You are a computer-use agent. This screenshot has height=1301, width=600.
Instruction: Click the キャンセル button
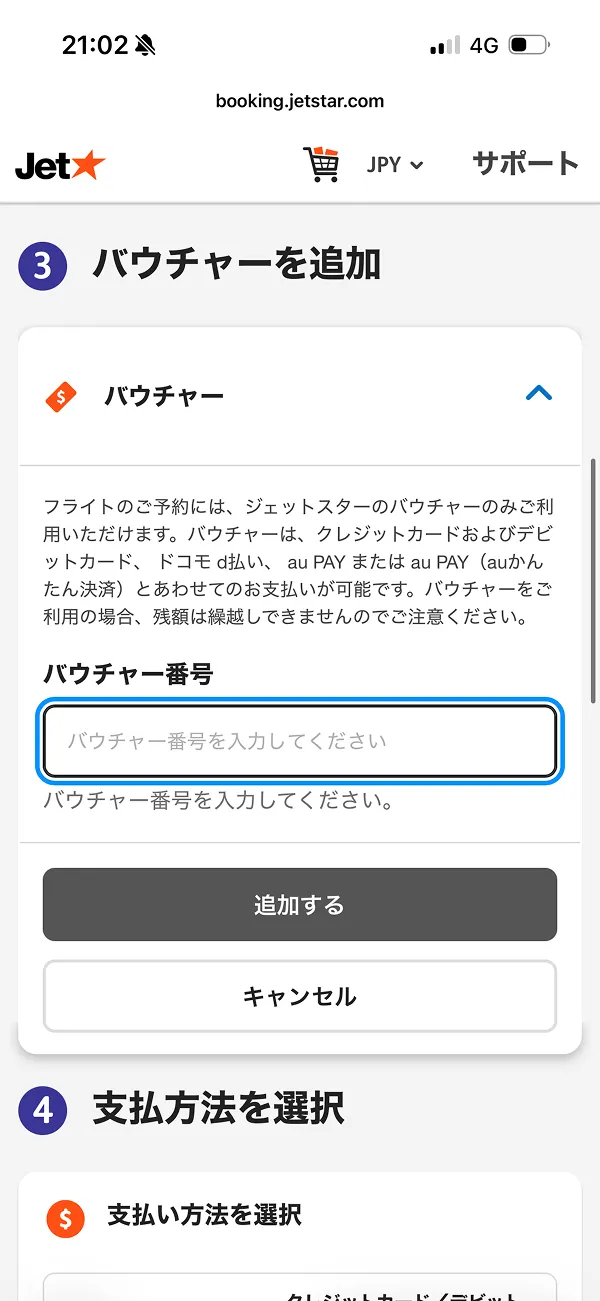point(299,996)
